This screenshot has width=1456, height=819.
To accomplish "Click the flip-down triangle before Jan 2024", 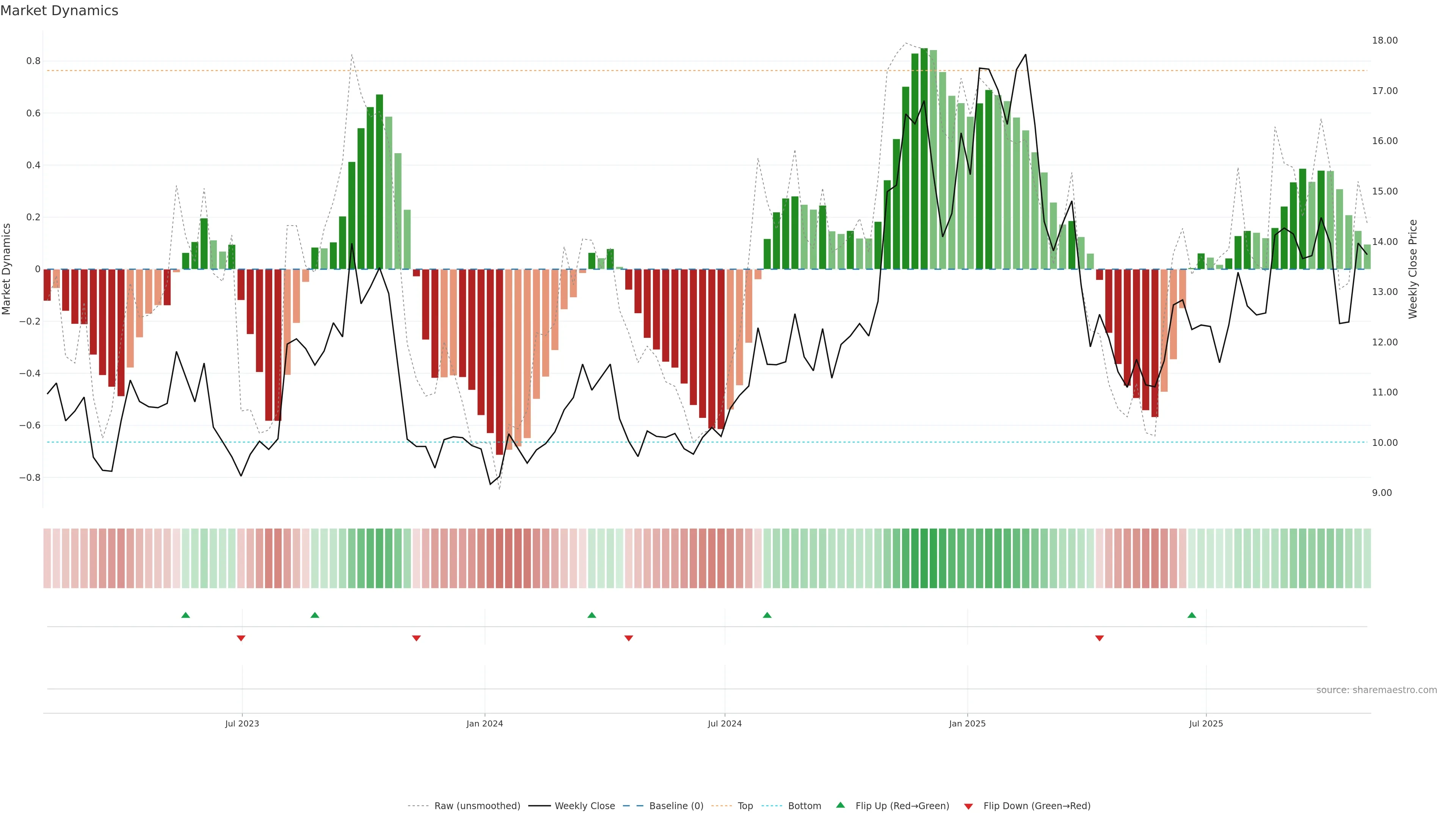I will tap(417, 638).
